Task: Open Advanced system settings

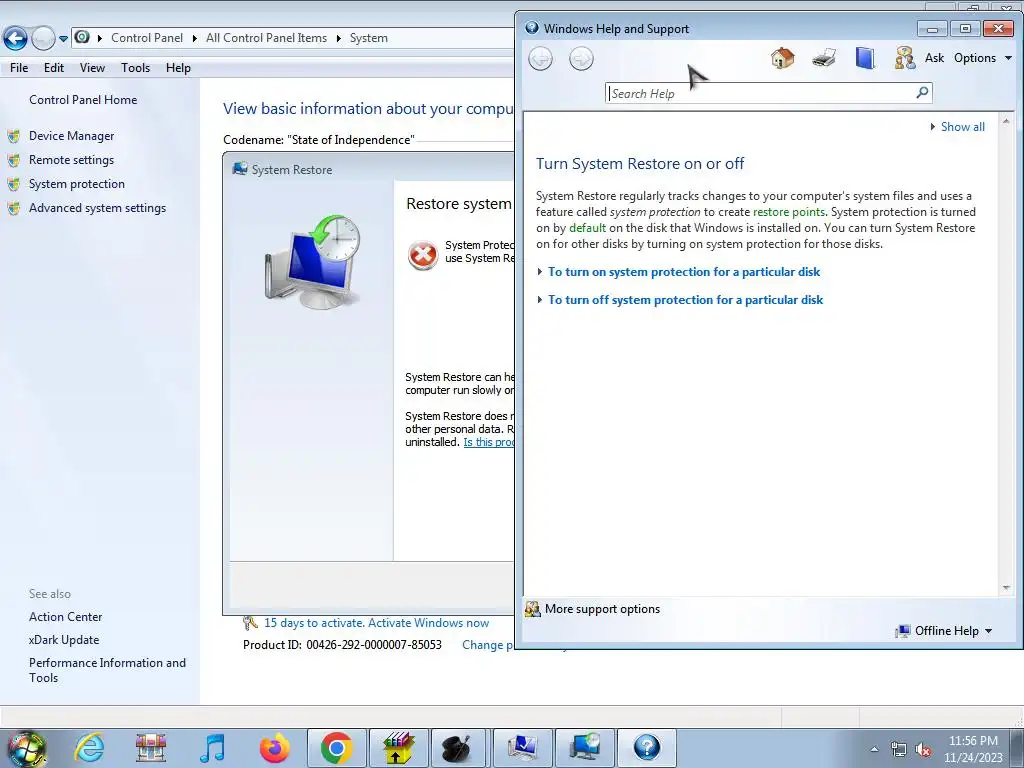Action: 97,208
